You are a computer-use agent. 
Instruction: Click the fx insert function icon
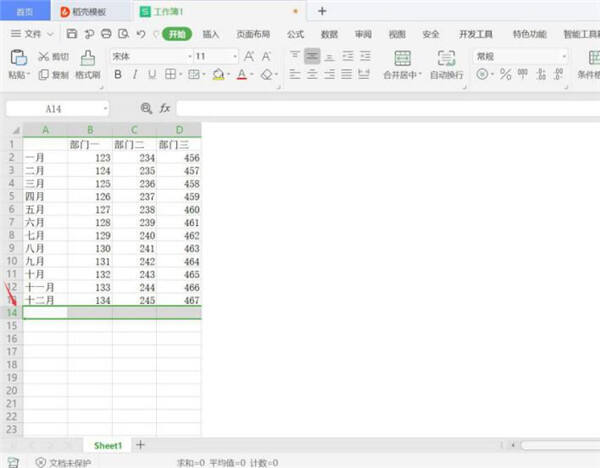click(165, 108)
